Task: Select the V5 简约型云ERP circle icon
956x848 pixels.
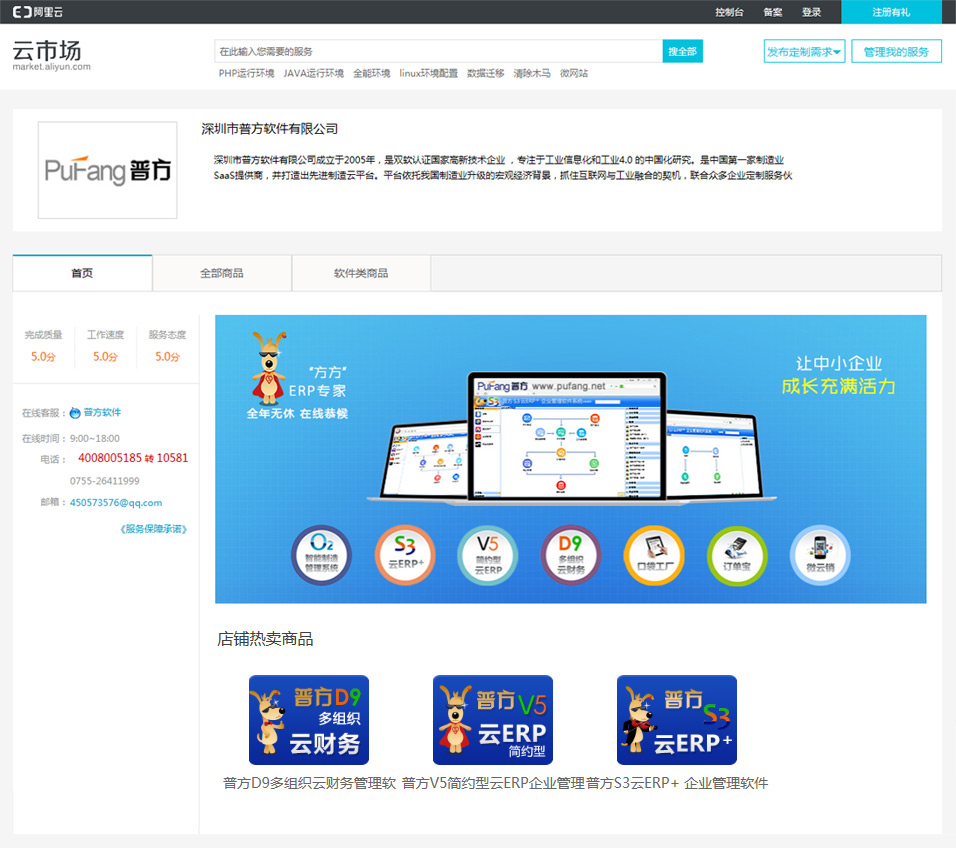Action: tap(487, 555)
